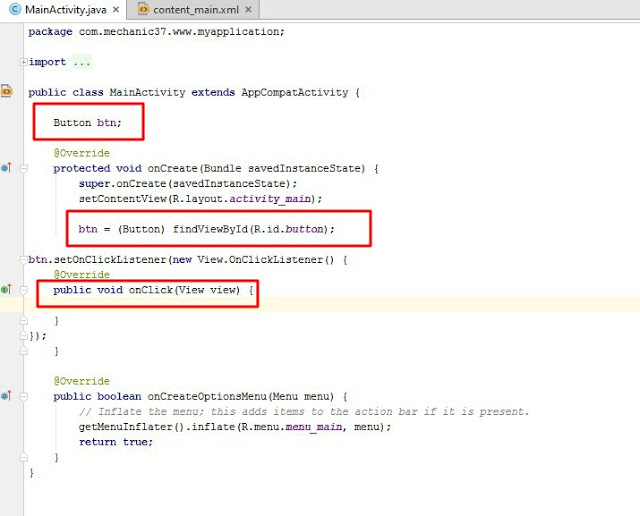The height and width of the screenshot is (516, 640).
Task: Collapse the onCreateOptionsMenu method
Action: 24,396
